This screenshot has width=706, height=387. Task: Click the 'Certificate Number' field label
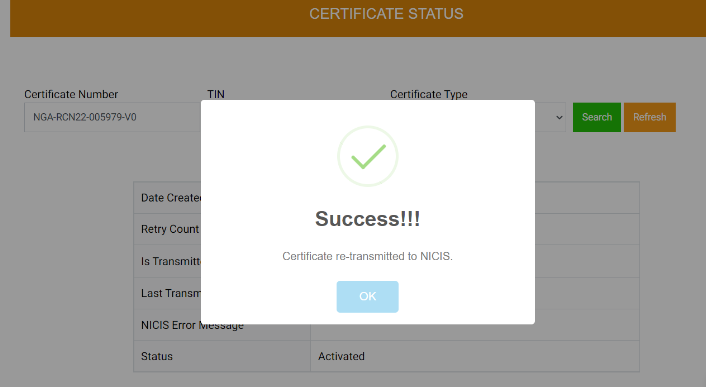pyautogui.click(x=71, y=94)
